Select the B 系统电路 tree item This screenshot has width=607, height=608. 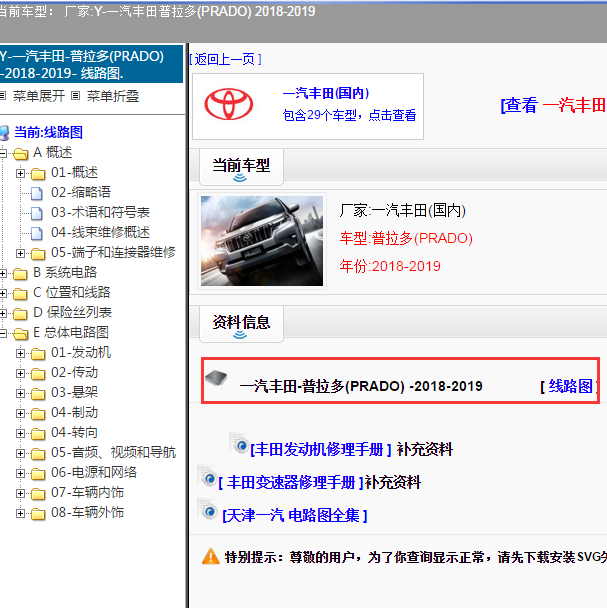point(65,272)
